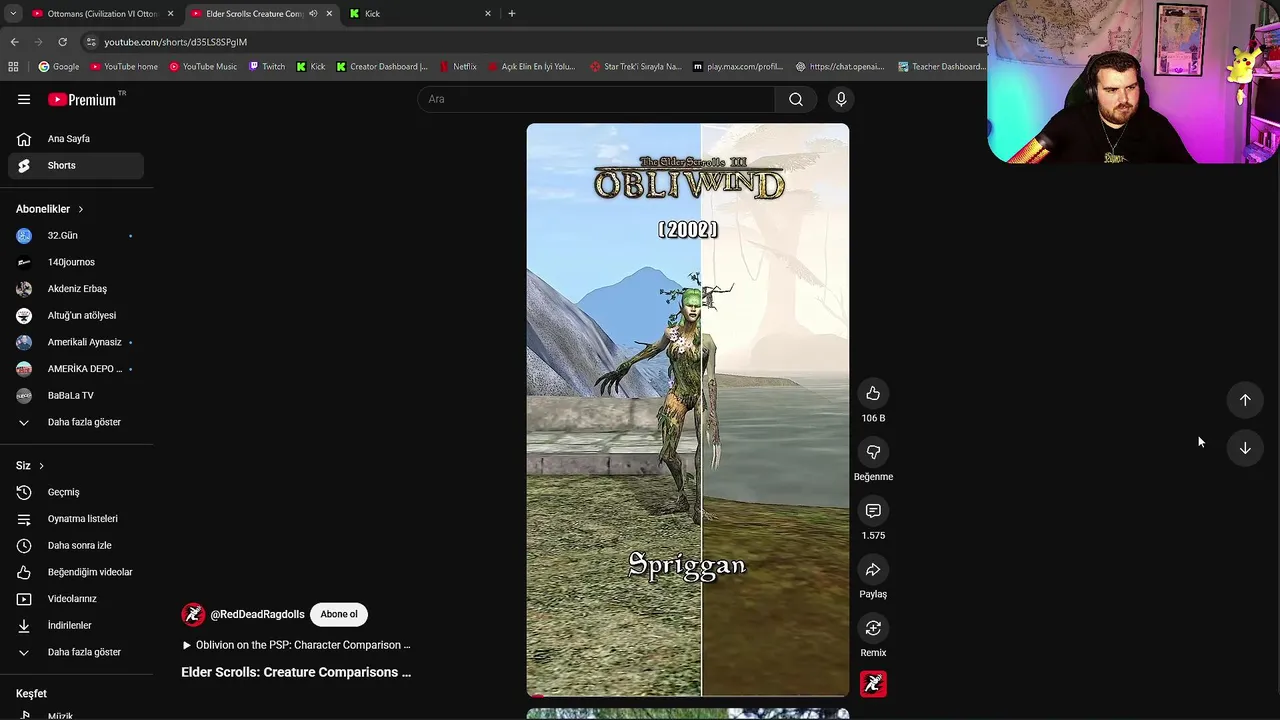Open the red channel sound thumbnail

(x=873, y=684)
